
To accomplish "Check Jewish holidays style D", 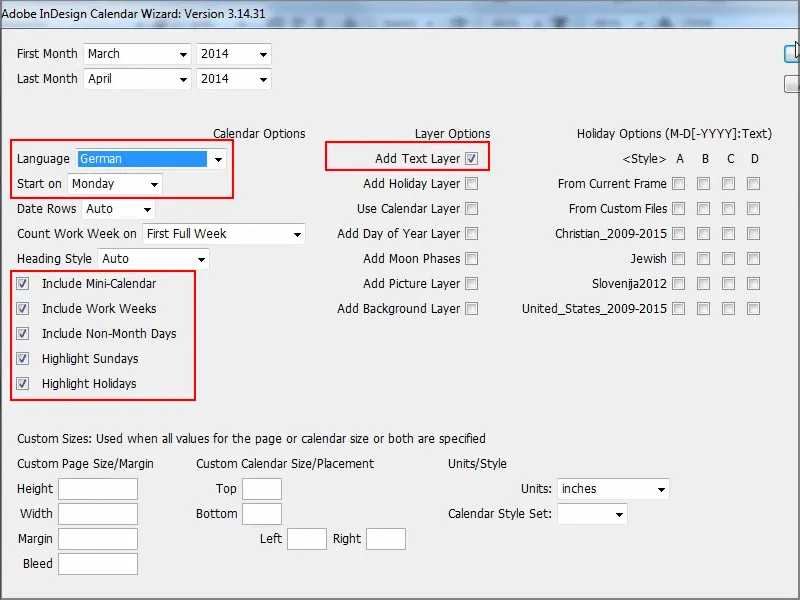I will pyautogui.click(x=754, y=259).
